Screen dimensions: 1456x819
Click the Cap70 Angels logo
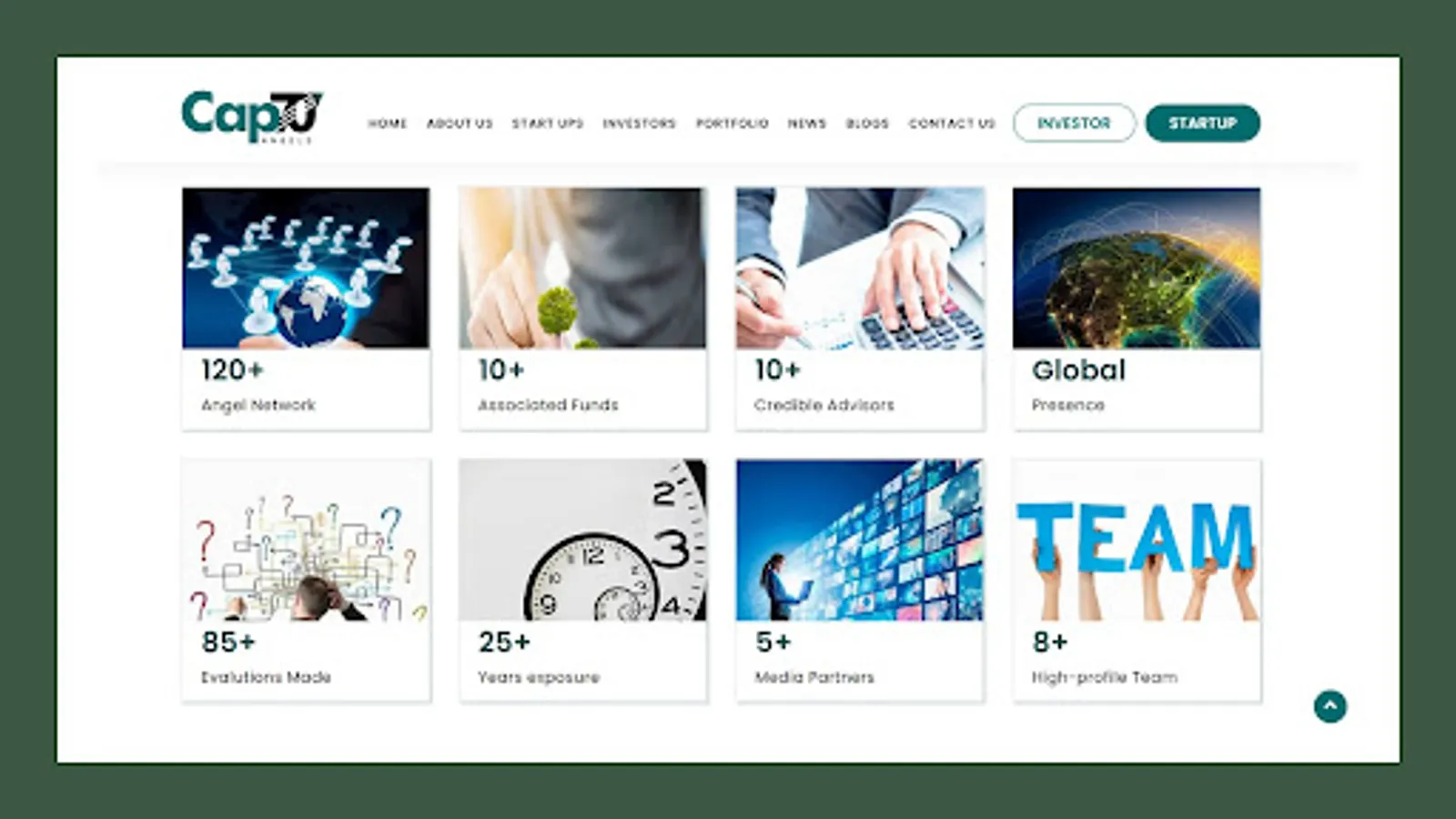click(x=252, y=116)
